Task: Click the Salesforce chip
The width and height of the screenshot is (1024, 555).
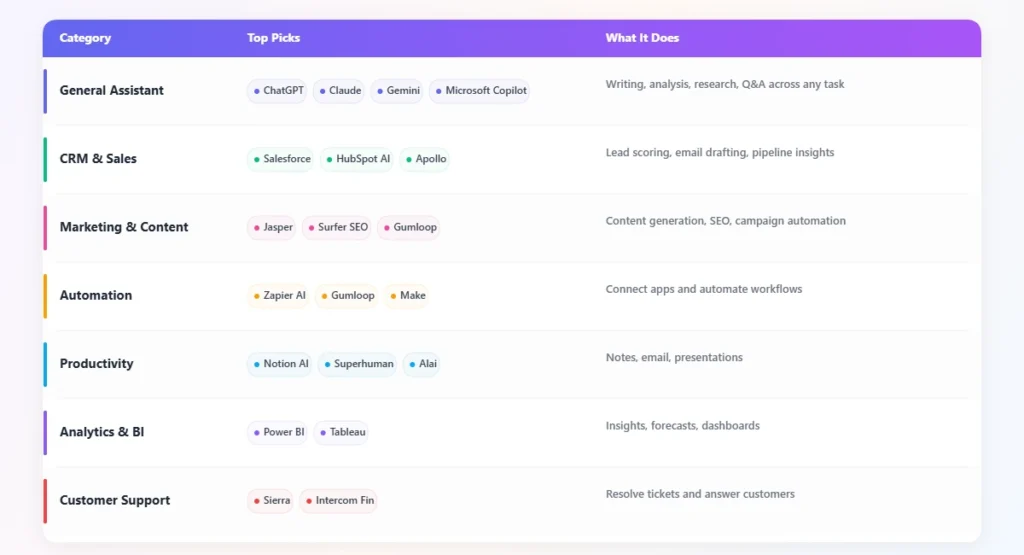Action: (x=281, y=159)
